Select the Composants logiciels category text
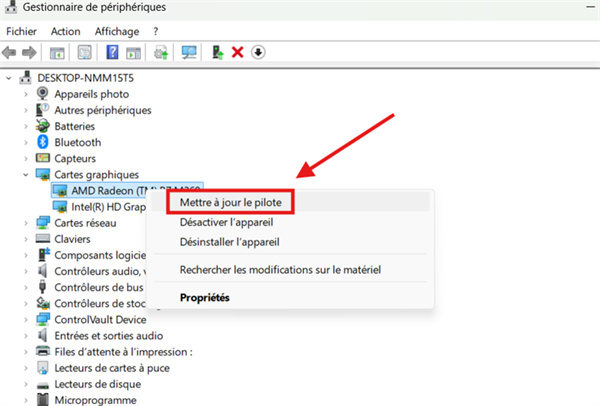 (100, 255)
